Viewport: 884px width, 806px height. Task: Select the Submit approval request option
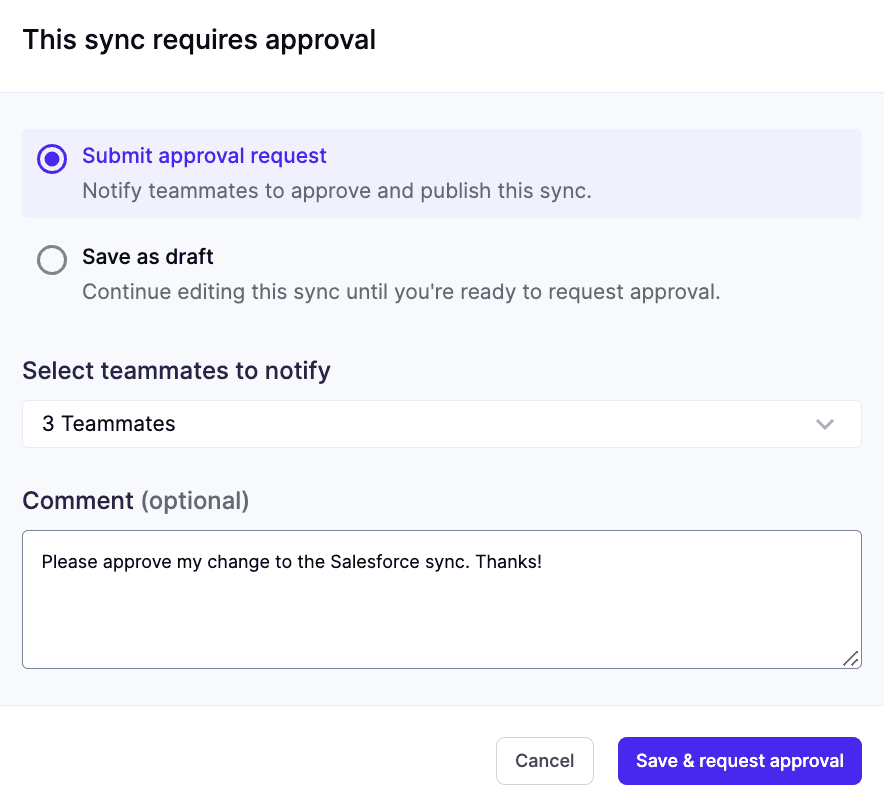[204, 156]
